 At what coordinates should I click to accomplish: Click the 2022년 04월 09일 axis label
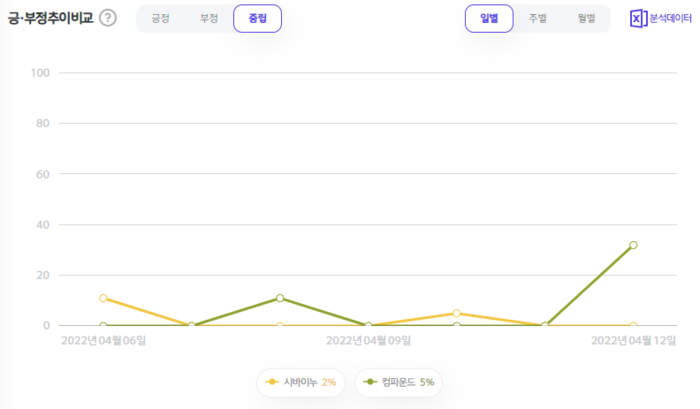tap(368, 341)
